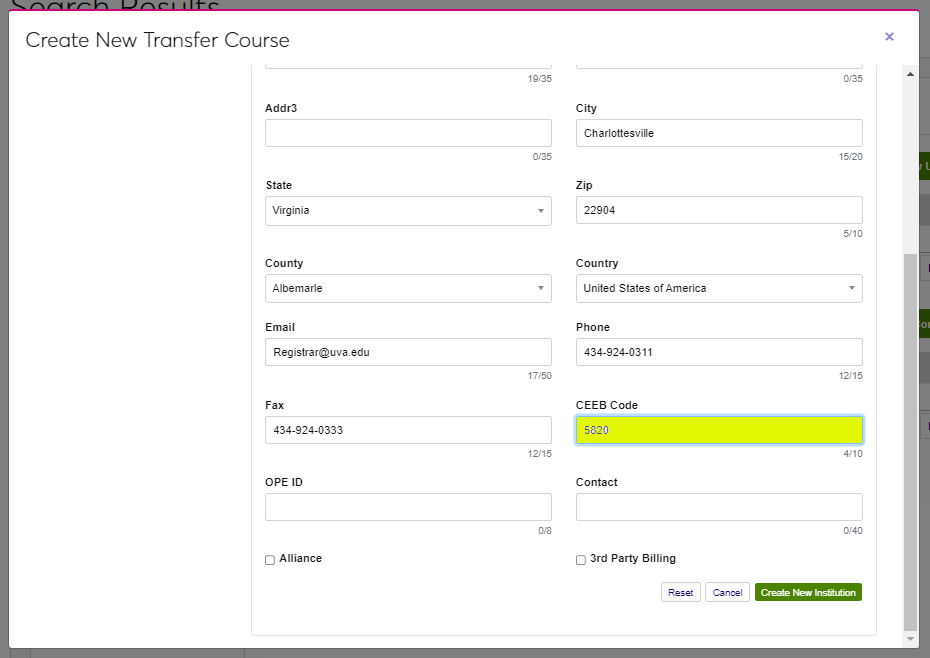This screenshot has height=658, width=930.
Task: Click the Email field with Registrar@uva.edu
Action: [x=408, y=352]
